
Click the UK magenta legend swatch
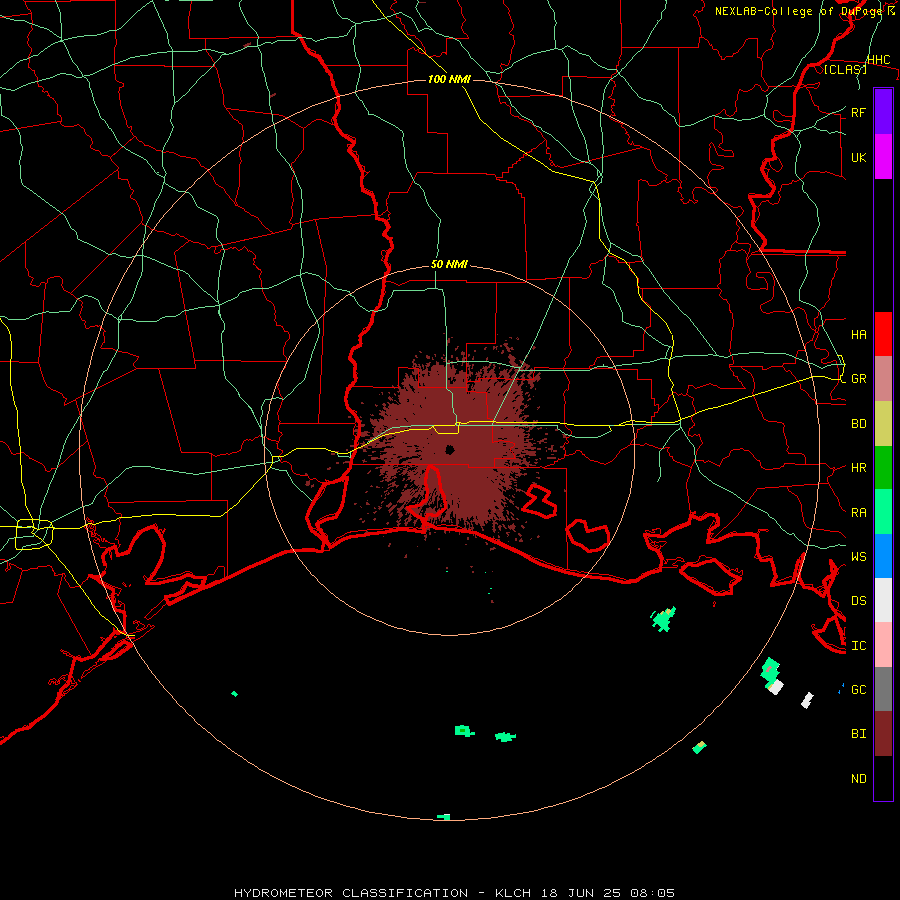click(883, 157)
